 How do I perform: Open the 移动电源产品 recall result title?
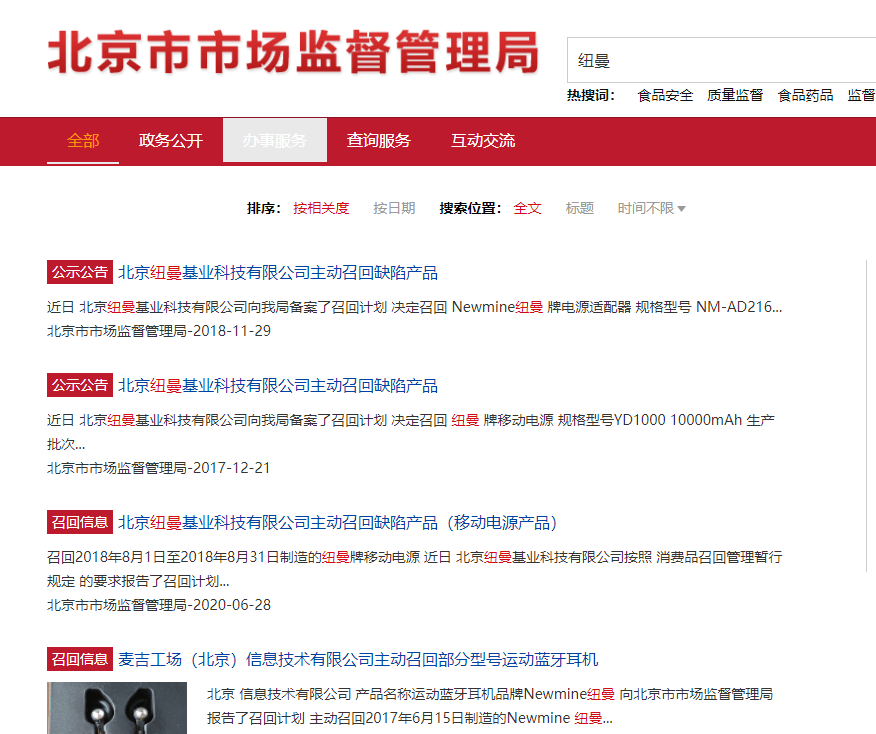[x=337, y=523]
